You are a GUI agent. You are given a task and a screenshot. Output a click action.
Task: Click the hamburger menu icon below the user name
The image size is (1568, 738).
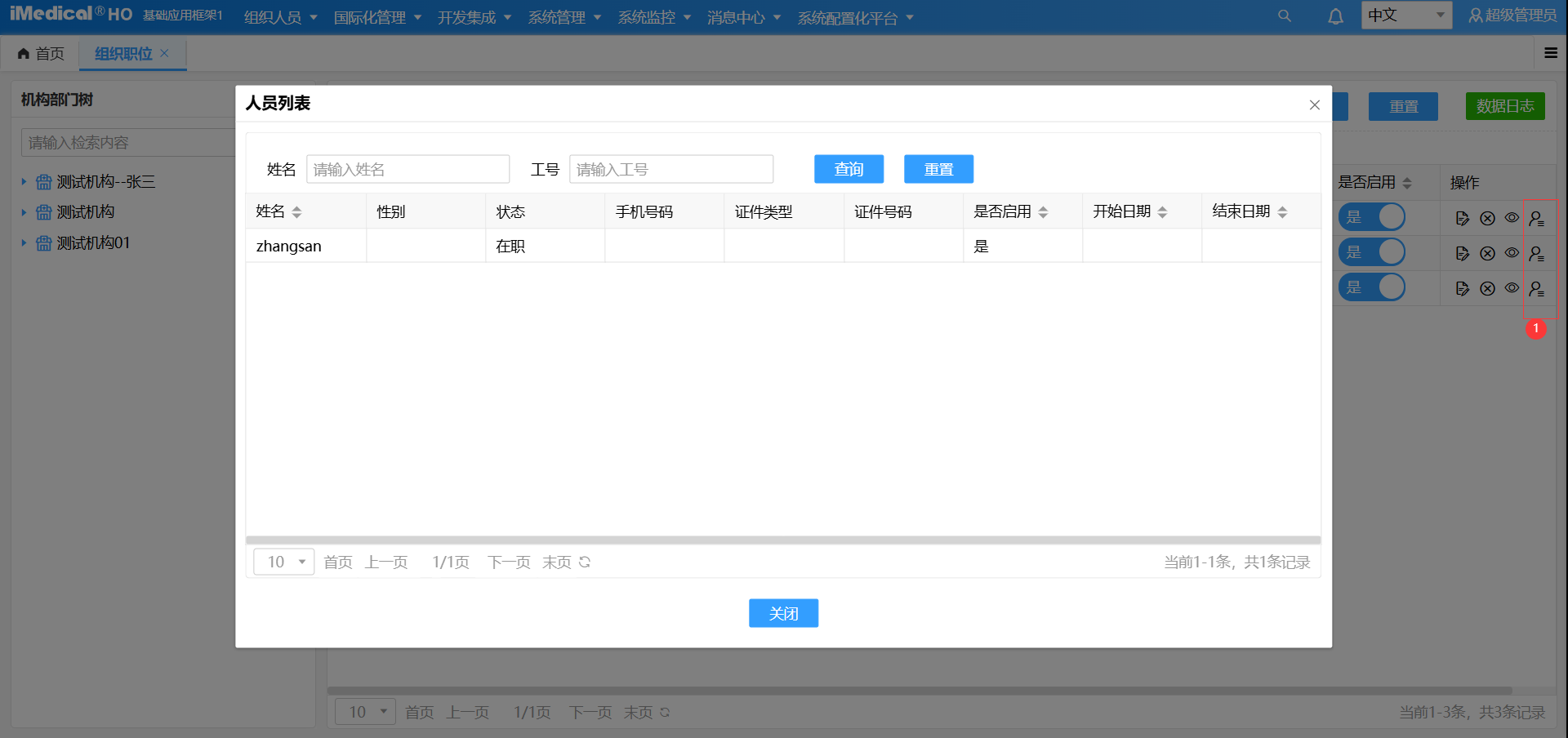[1551, 52]
